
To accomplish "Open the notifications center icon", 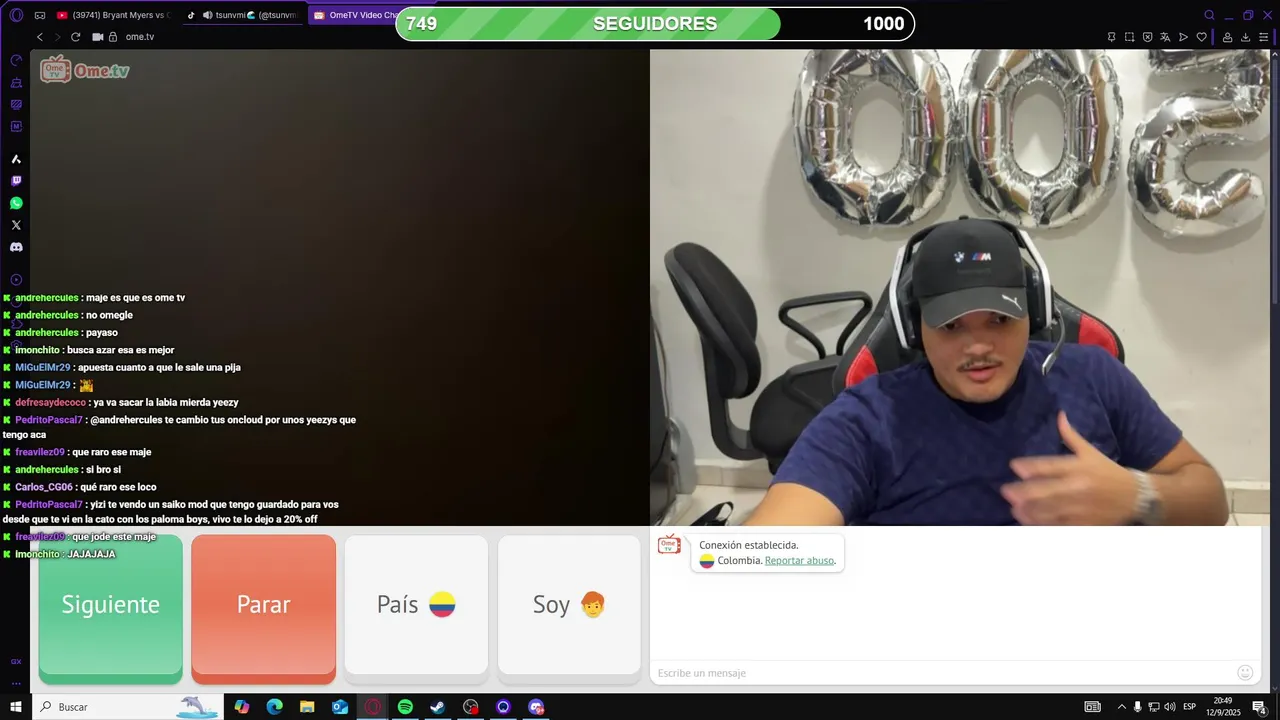I will pyautogui.click(x=1260, y=707).
